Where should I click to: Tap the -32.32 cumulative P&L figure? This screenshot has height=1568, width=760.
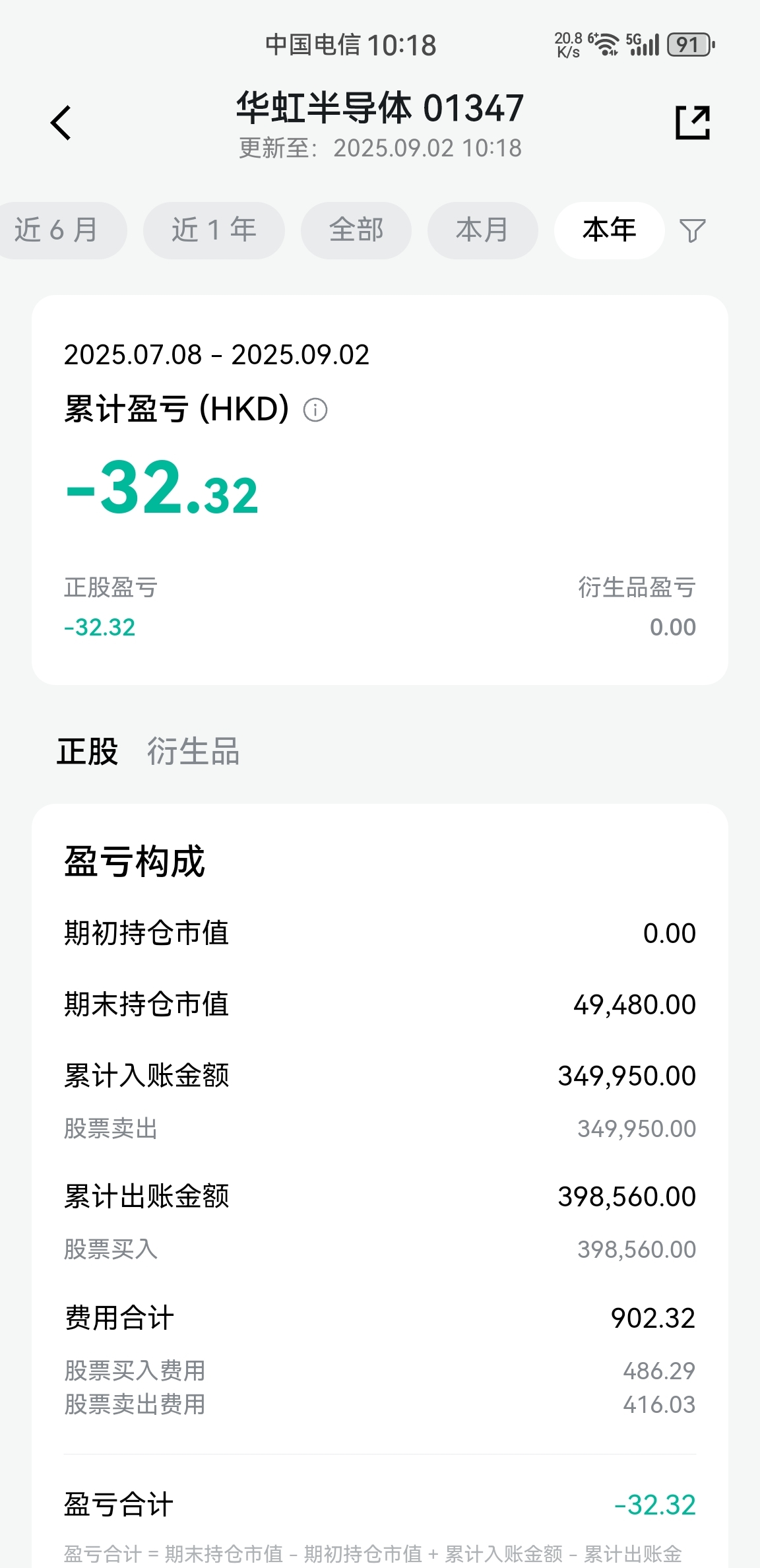(162, 488)
